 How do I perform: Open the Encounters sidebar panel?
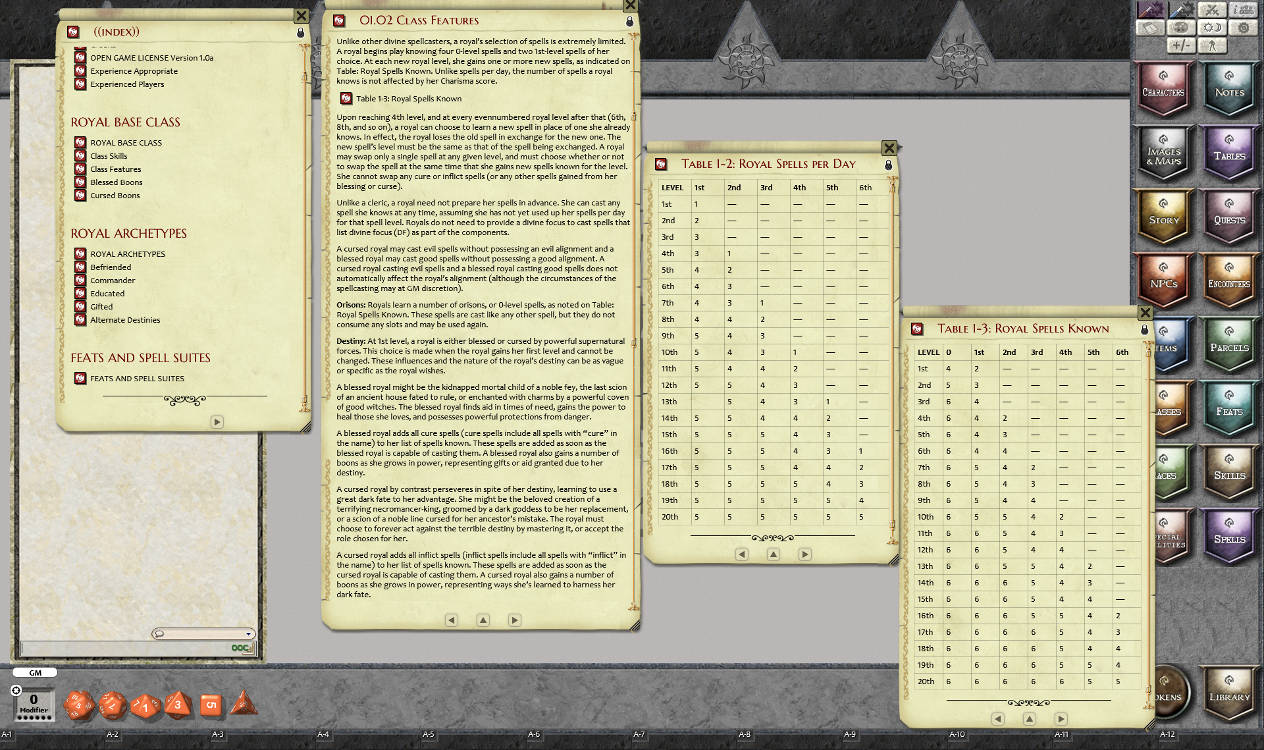click(x=1228, y=280)
